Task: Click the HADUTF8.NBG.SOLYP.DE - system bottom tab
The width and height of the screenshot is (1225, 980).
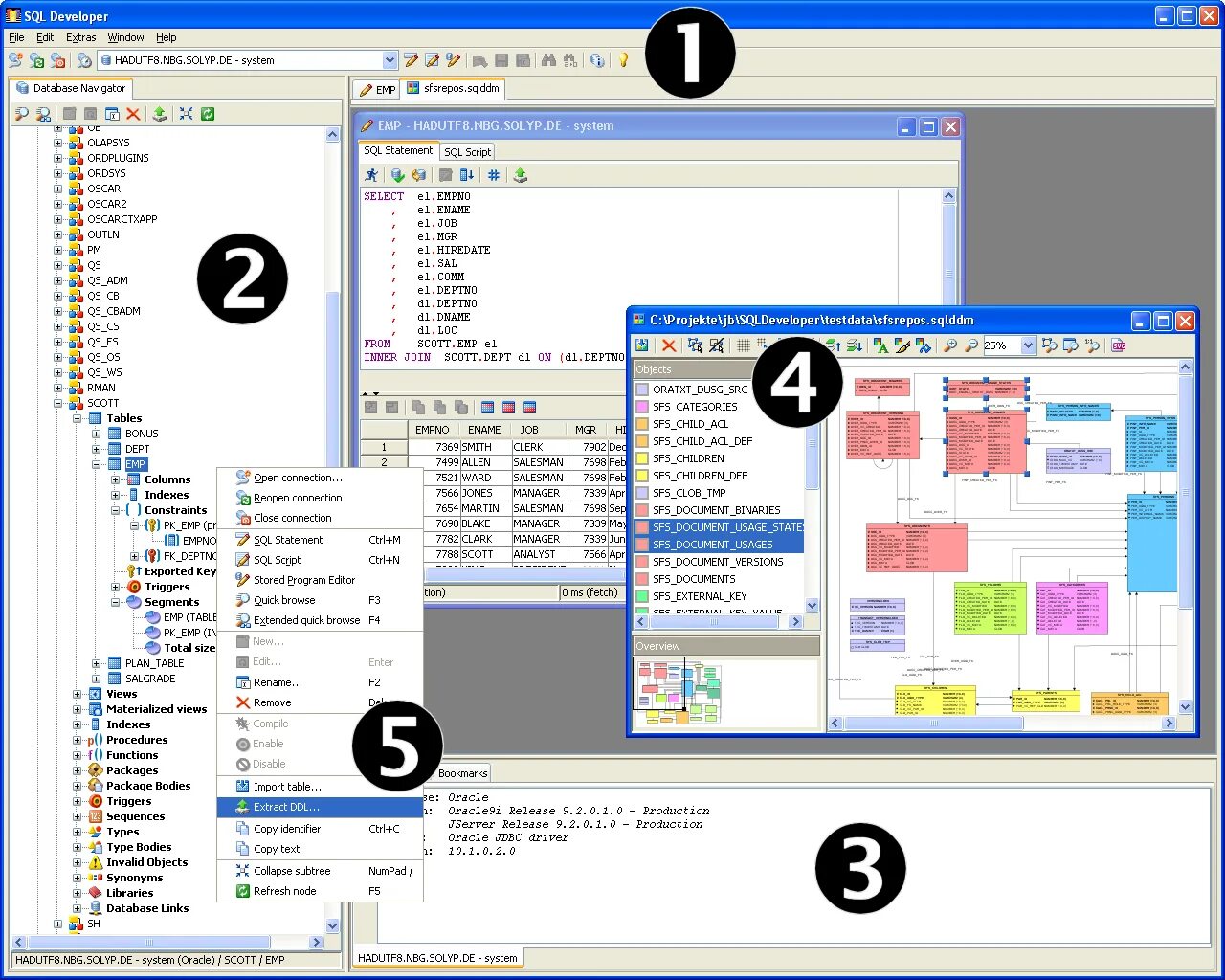Action: coord(437,957)
